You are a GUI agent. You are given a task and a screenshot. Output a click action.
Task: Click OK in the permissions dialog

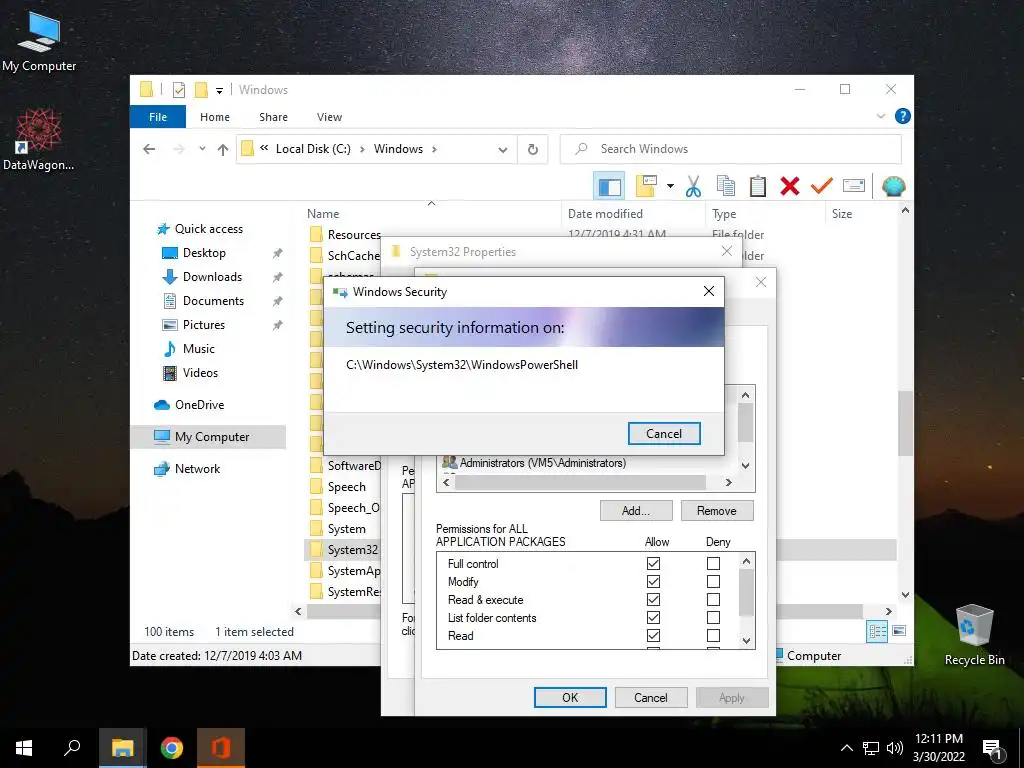570,697
